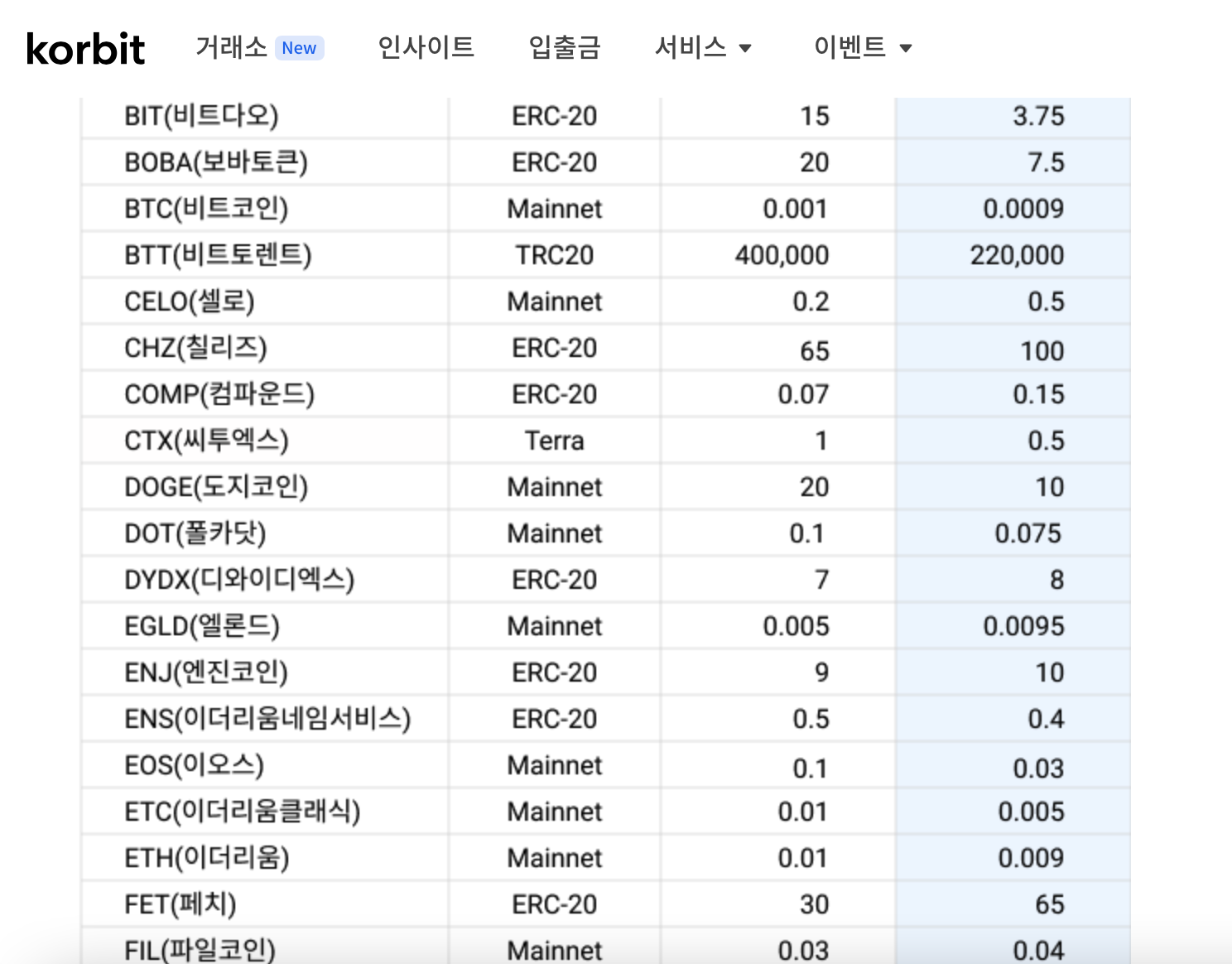Viewport: 1232px width, 964px height.
Task: Go to the 인사이트 page
Action: coord(426,47)
